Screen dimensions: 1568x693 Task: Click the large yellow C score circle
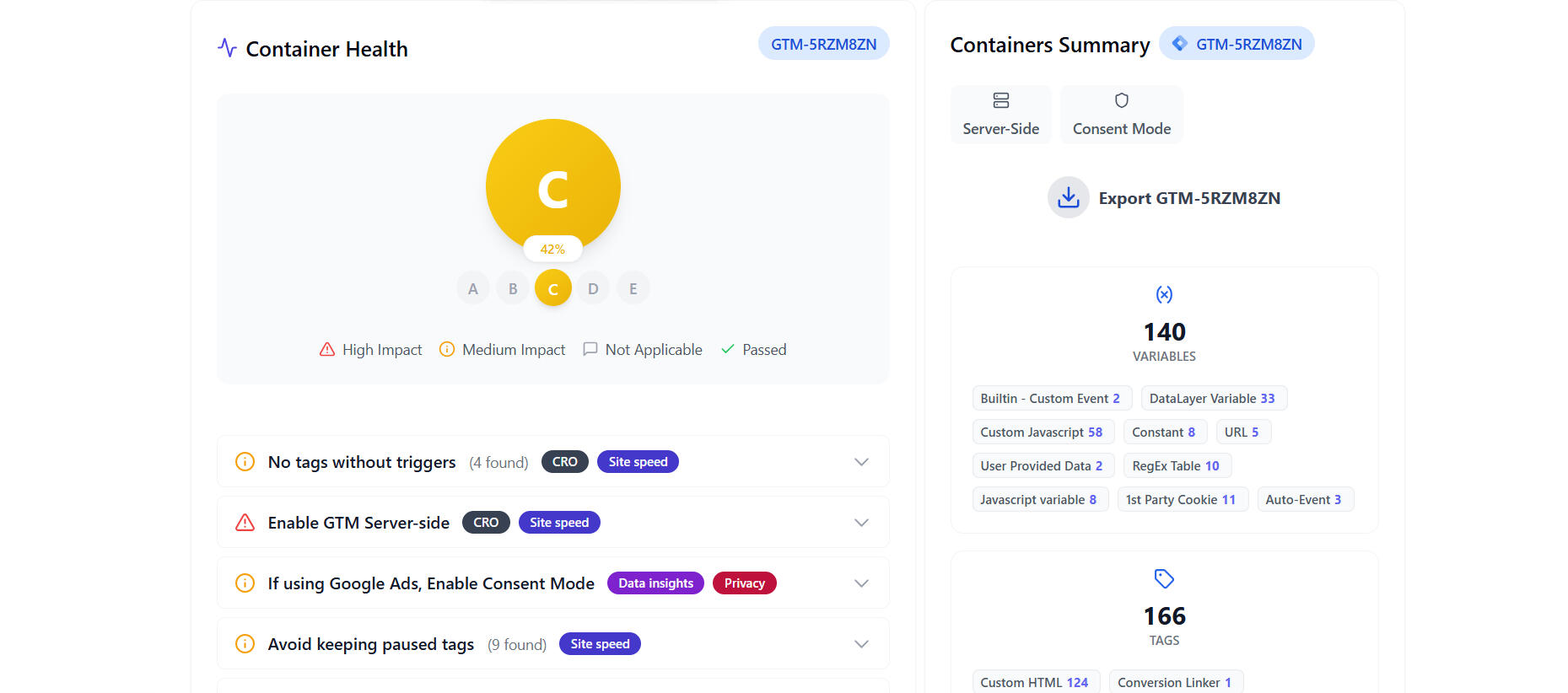[x=553, y=185]
